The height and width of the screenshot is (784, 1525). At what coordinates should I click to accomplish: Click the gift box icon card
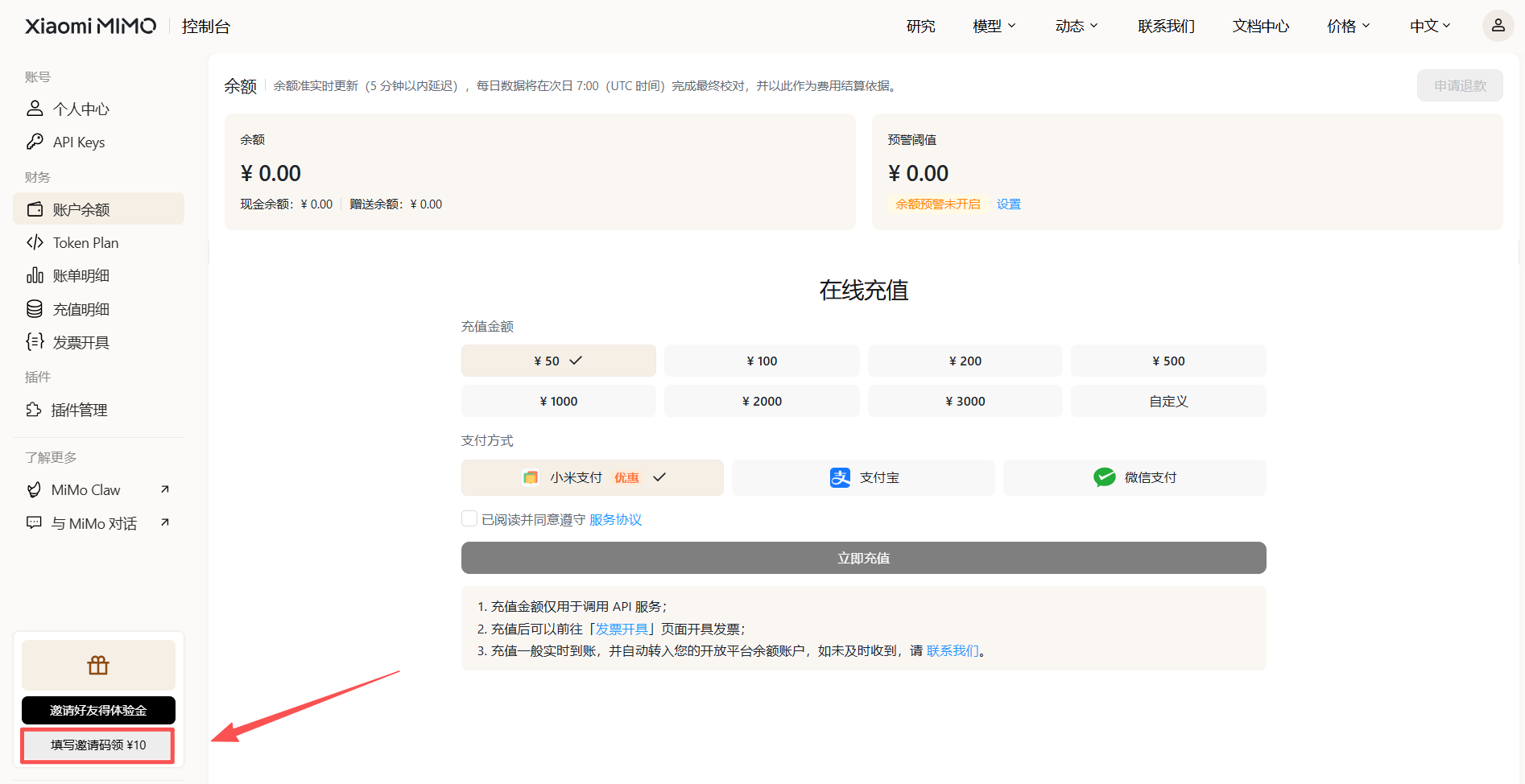pyautogui.click(x=98, y=665)
